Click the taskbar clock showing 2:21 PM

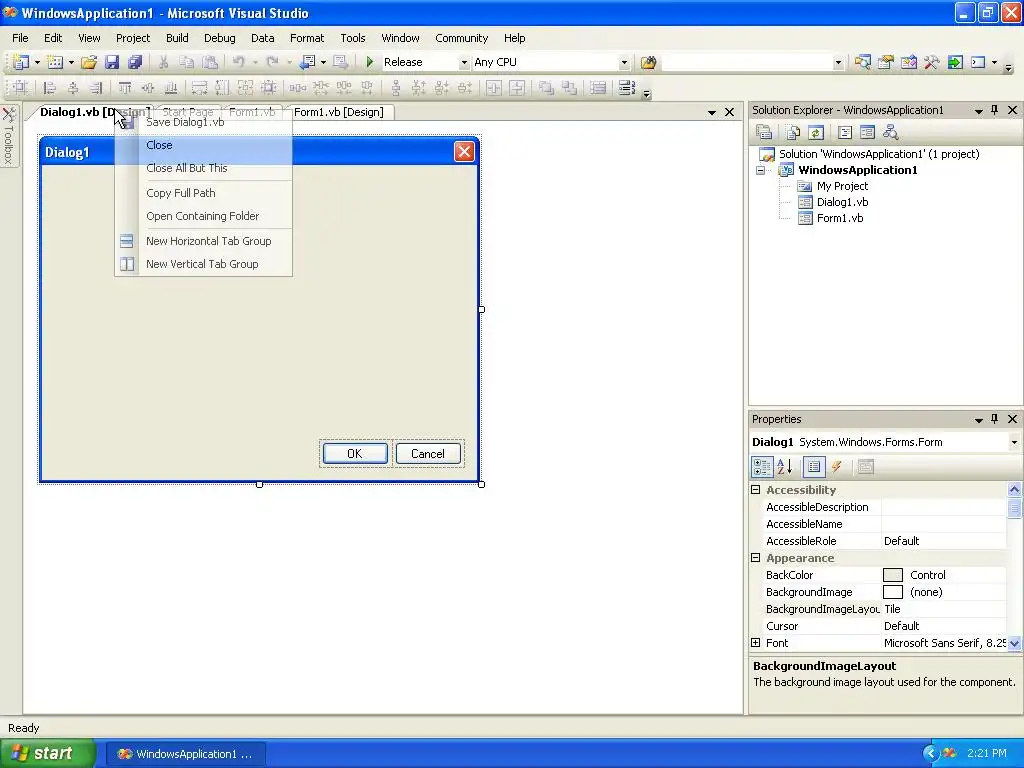pyautogui.click(x=987, y=754)
